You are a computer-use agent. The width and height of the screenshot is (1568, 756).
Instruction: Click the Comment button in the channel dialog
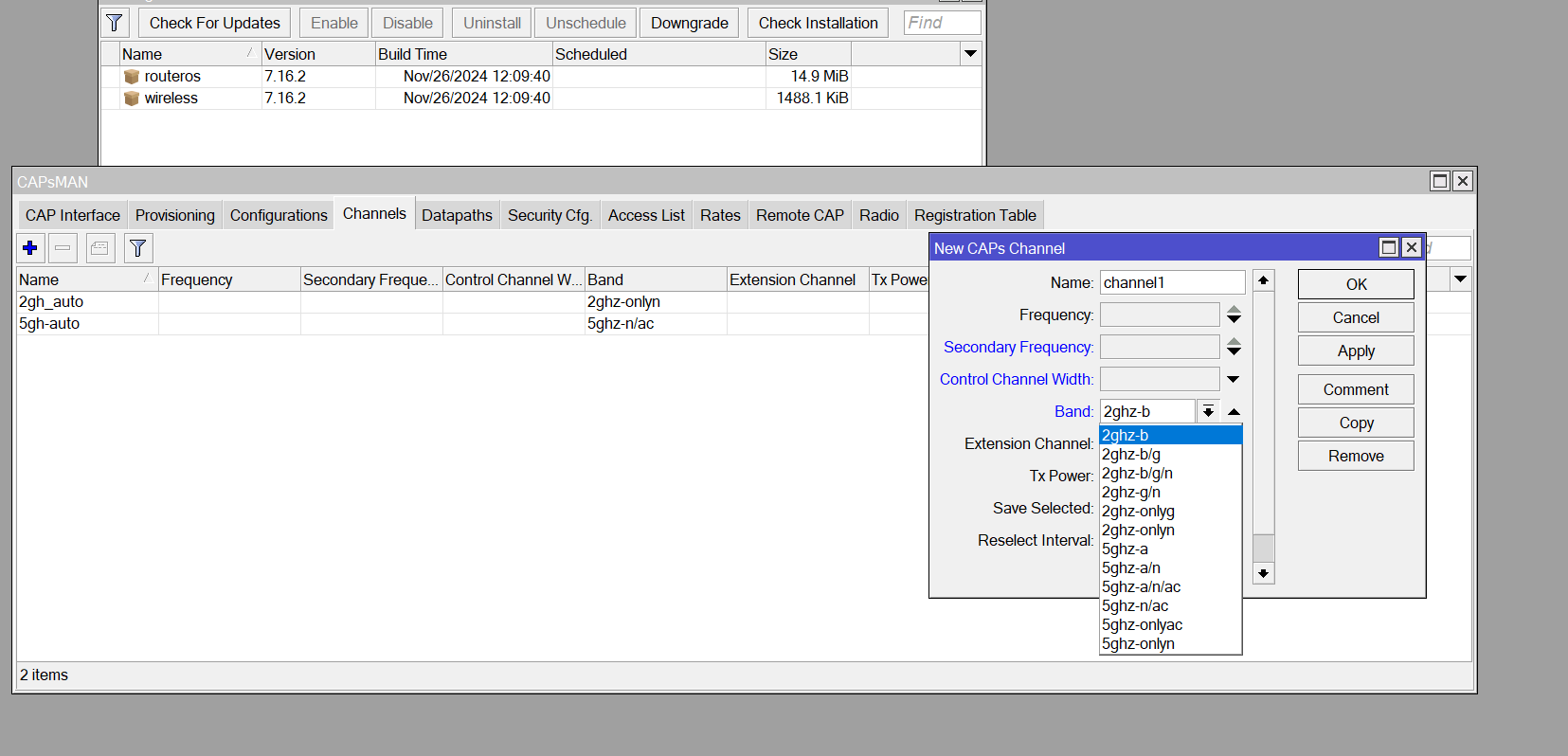[1356, 389]
